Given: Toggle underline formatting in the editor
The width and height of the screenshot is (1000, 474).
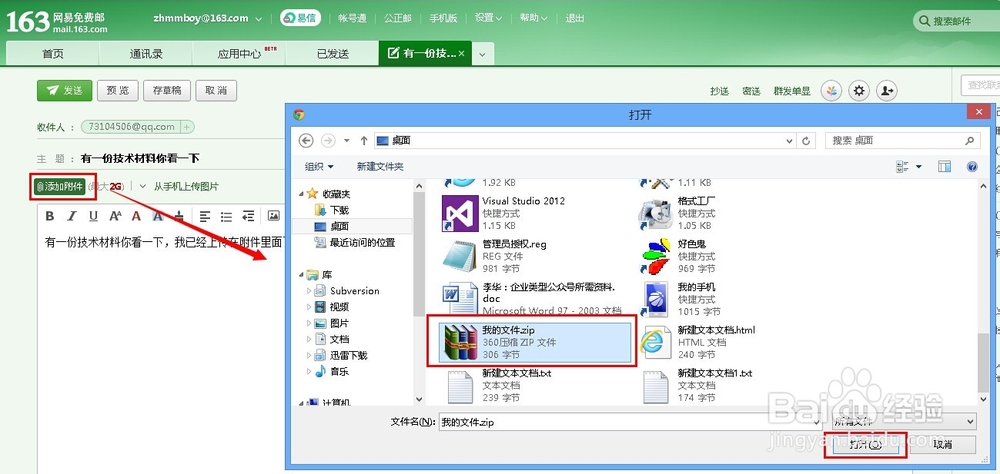Looking at the screenshot, I should (x=93, y=216).
